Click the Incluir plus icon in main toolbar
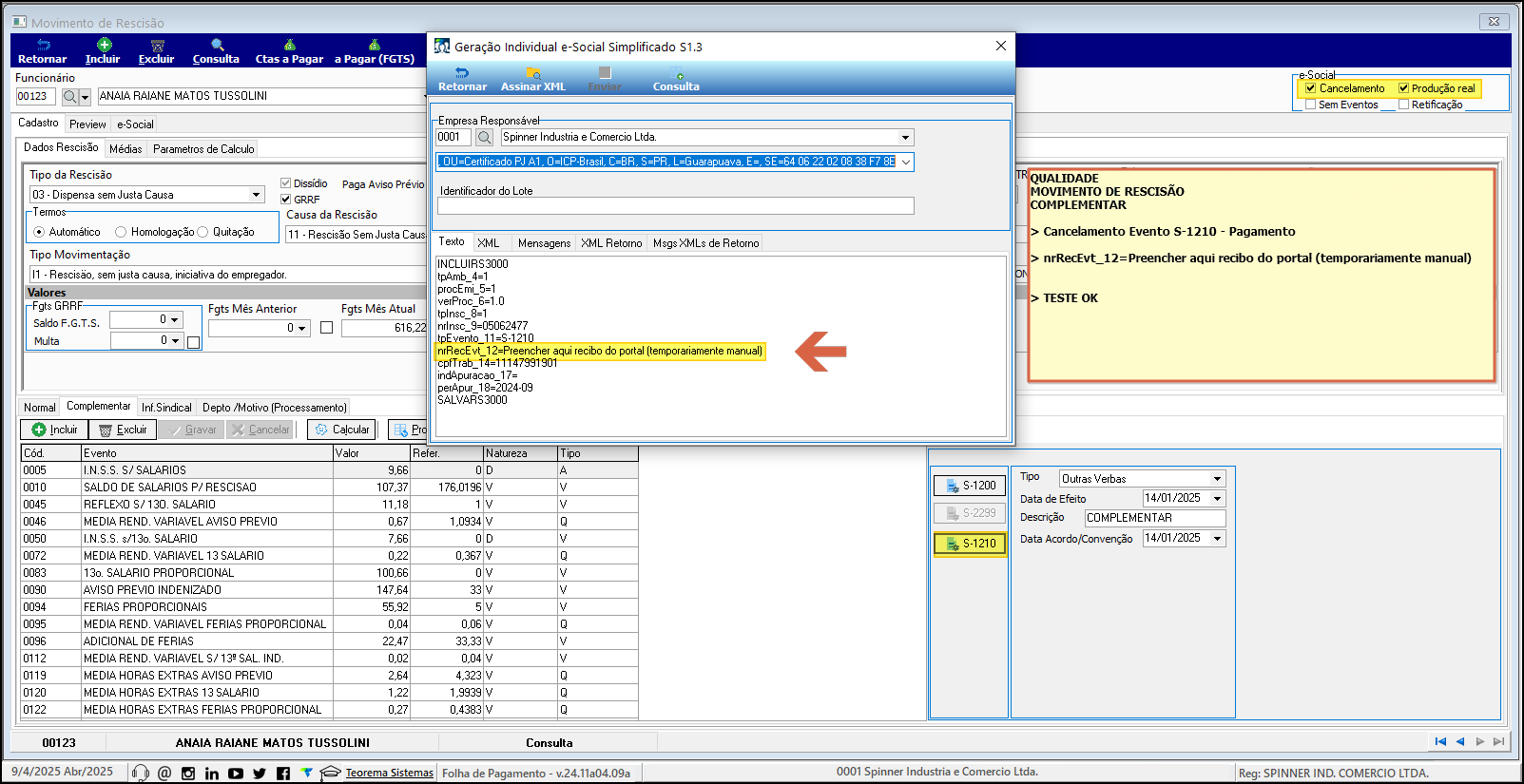The height and width of the screenshot is (784, 1524). pos(104,45)
